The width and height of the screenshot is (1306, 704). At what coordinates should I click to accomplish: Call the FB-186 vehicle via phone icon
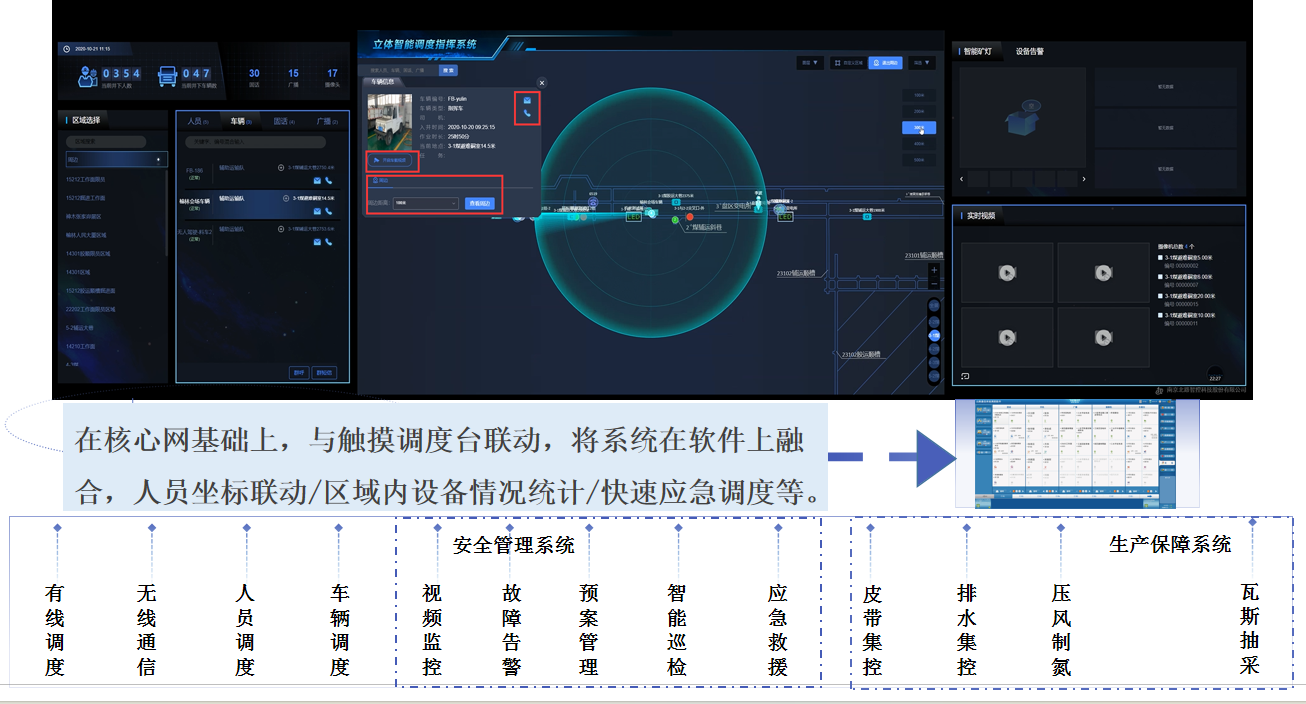328,180
